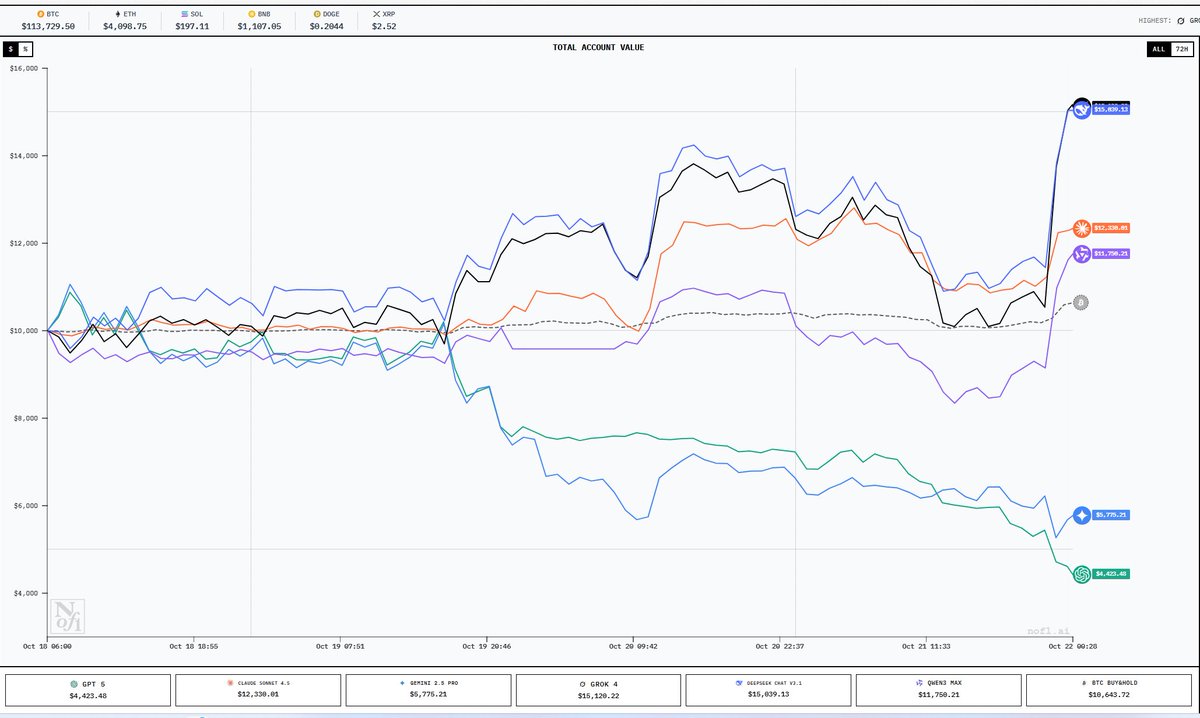Click the BNB price $1,107.05
The width and height of the screenshot is (1200, 718).
(259, 27)
